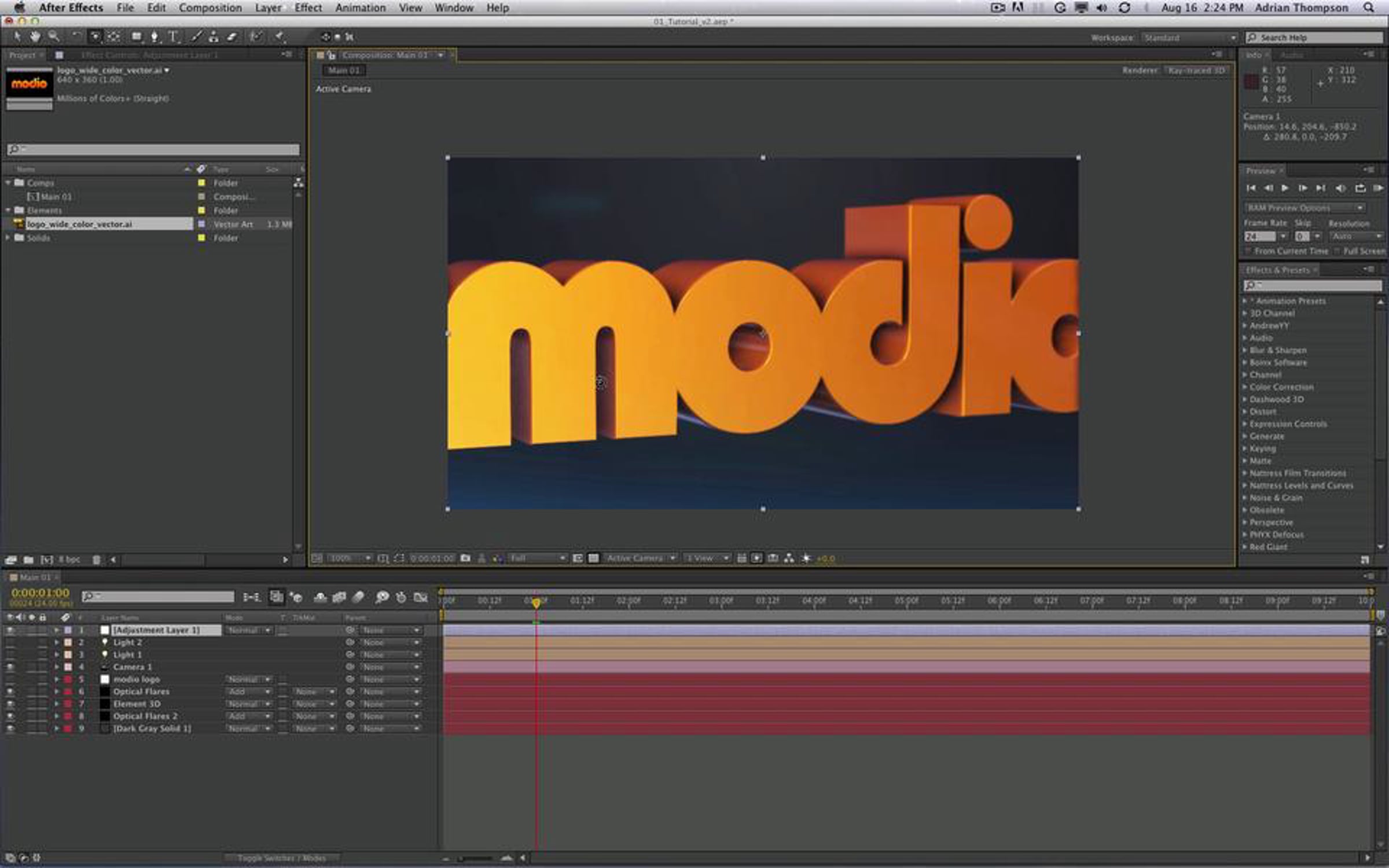Select the Pen tool
1389x868 pixels.
[155, 36]
